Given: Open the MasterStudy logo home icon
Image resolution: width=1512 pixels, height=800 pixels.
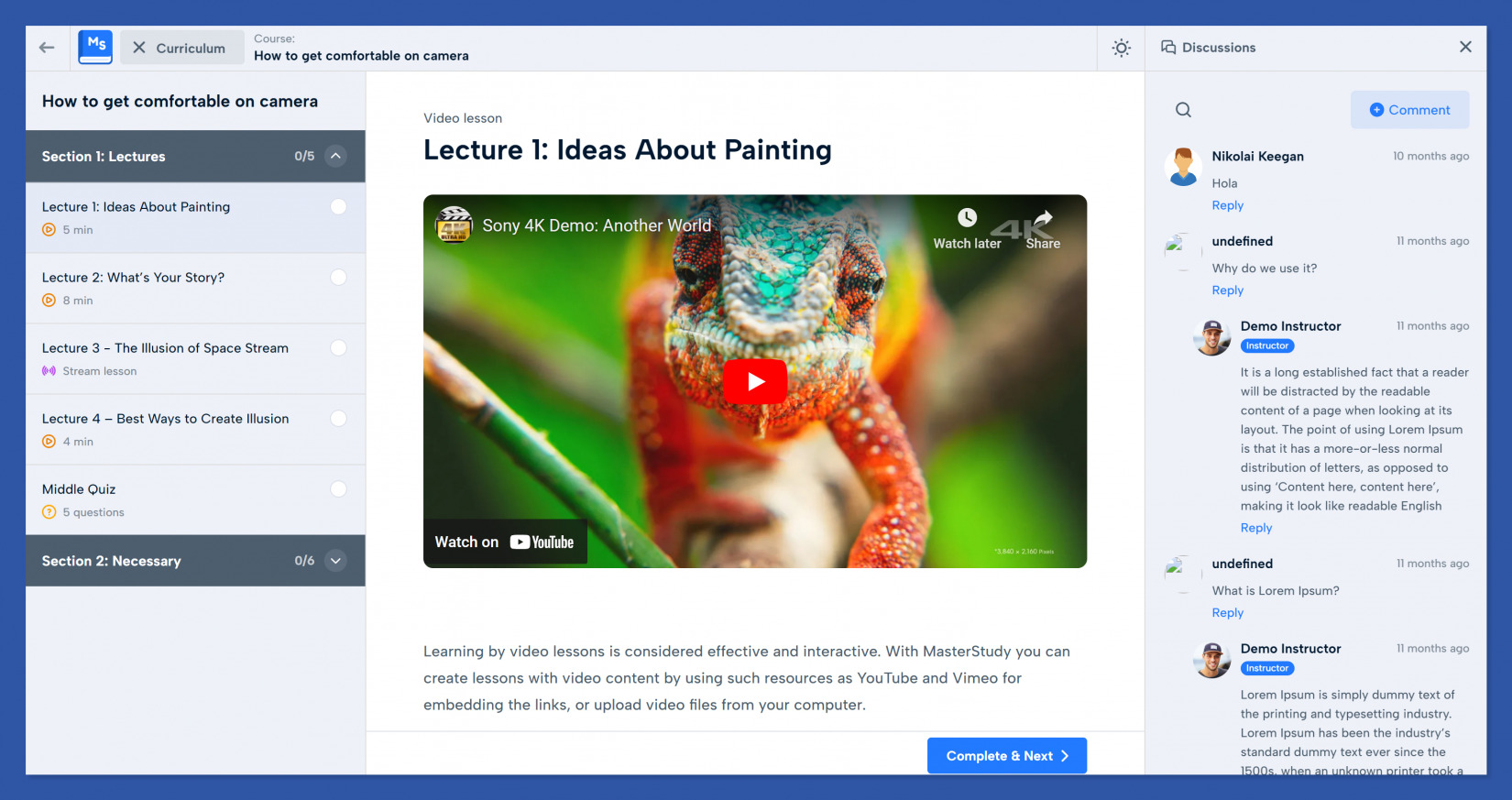Looking at the screenshot, I should pos(95,47).
